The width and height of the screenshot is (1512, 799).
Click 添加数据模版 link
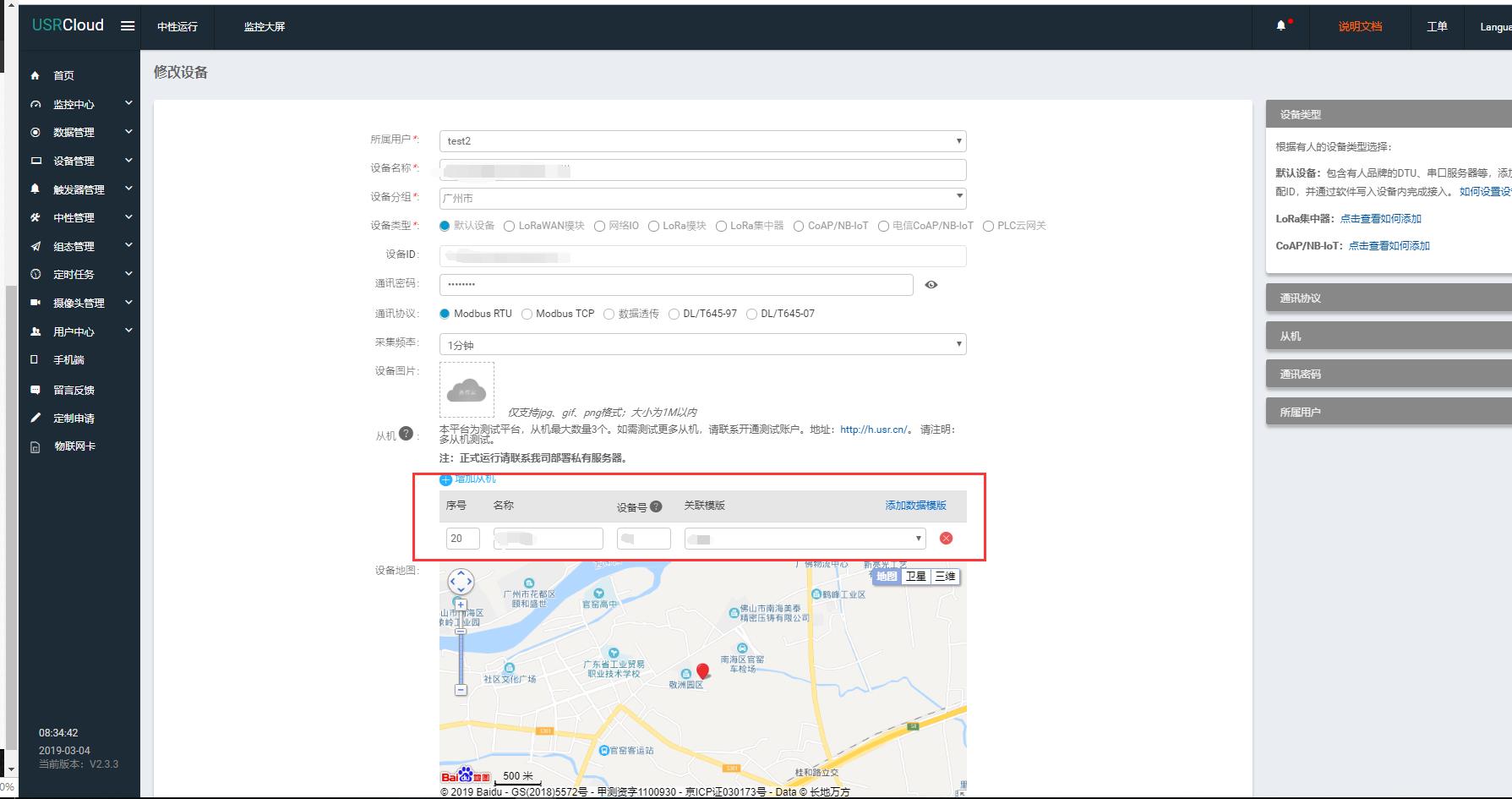(x=915, y=506)
